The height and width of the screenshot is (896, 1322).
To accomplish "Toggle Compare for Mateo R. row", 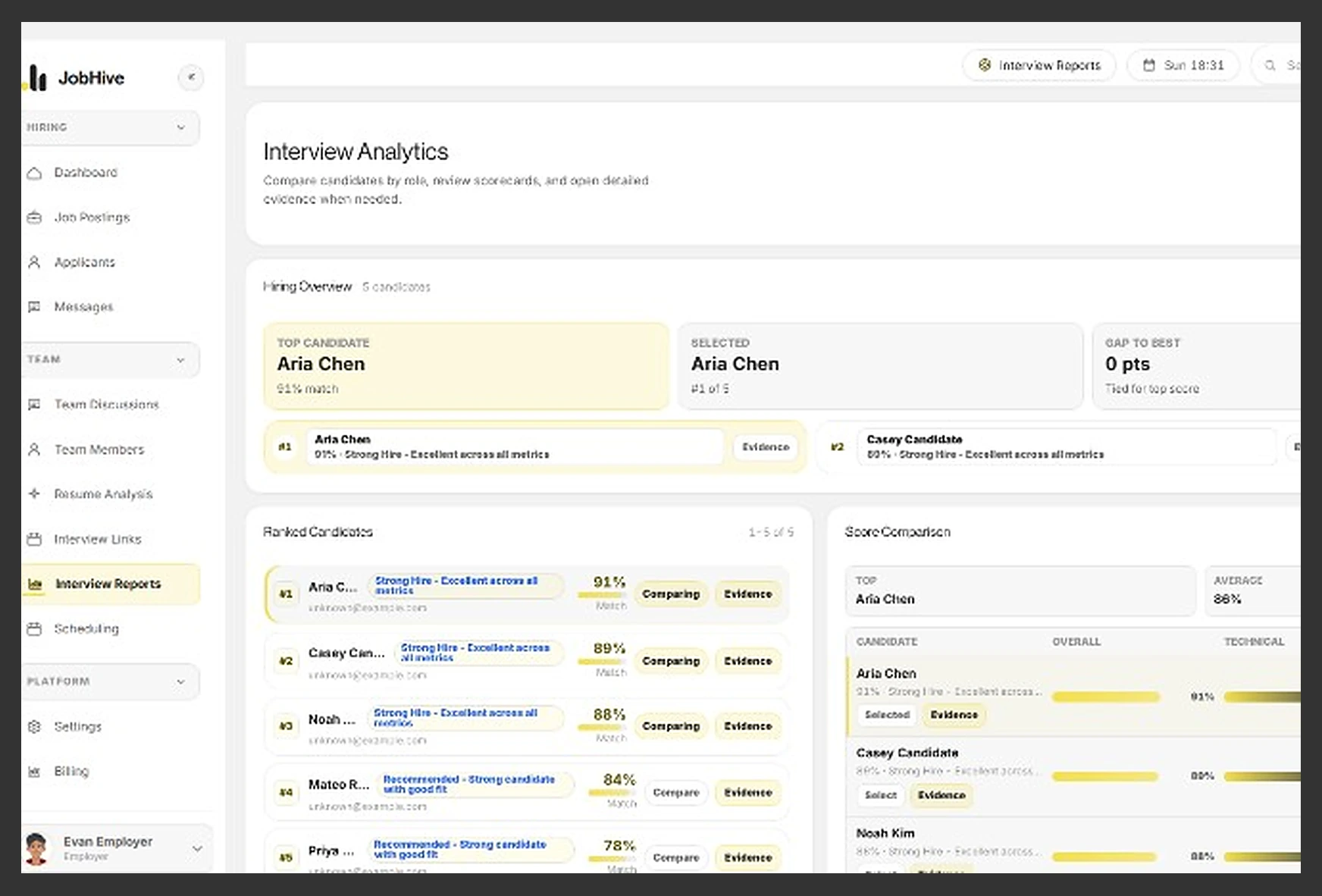I will [676, 793].
